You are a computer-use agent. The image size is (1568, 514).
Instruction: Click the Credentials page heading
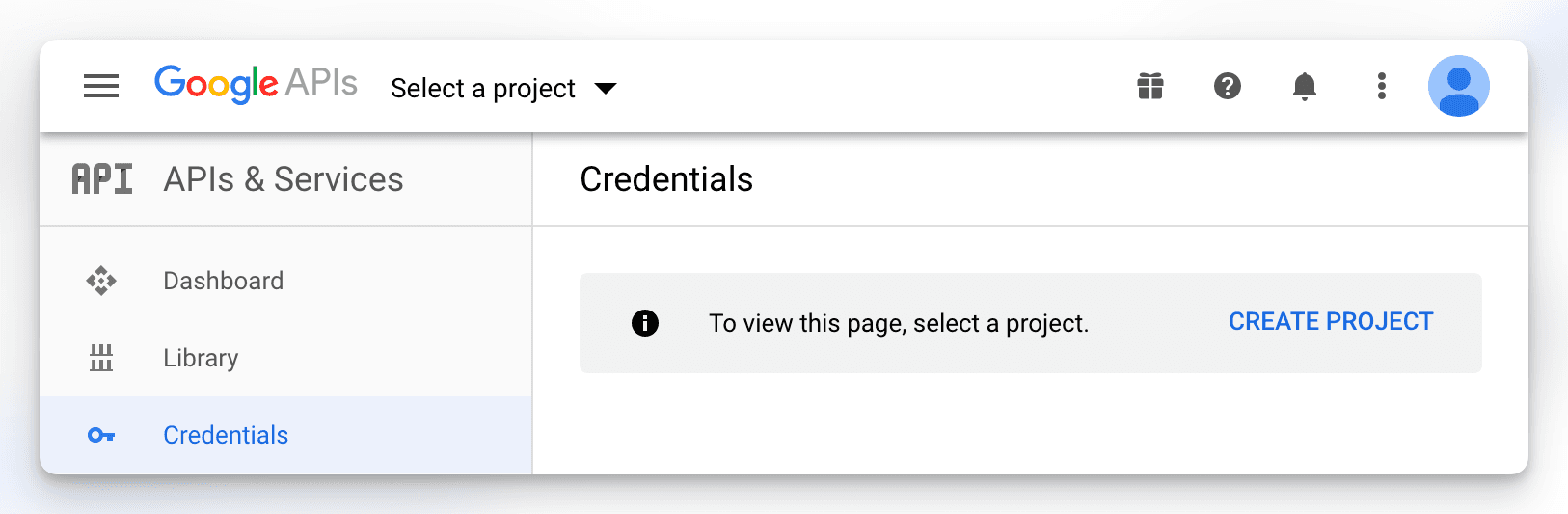click(666, 179)
